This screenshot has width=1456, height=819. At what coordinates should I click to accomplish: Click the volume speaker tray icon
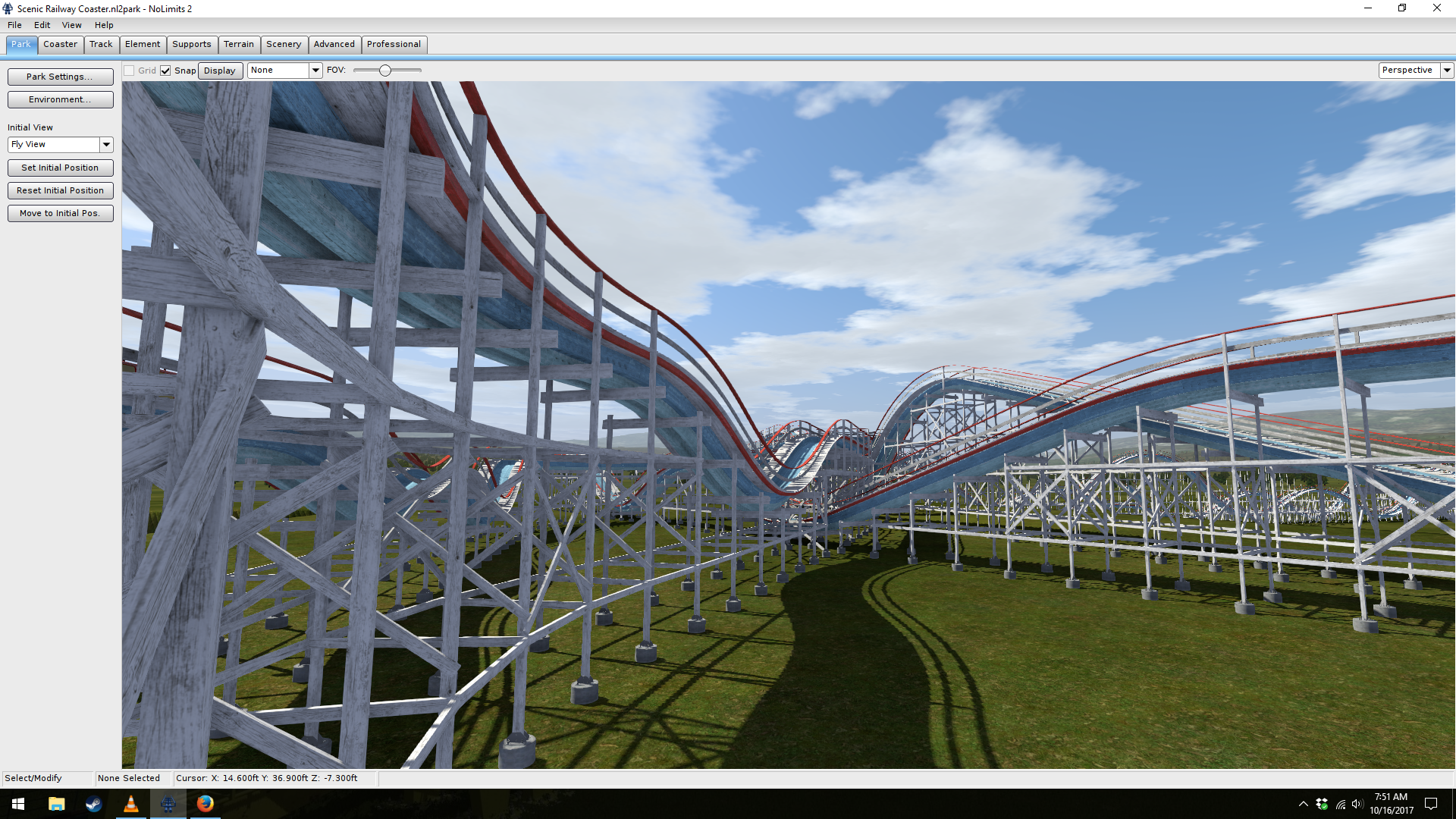pyautogui.click(x=1357, y=804)
